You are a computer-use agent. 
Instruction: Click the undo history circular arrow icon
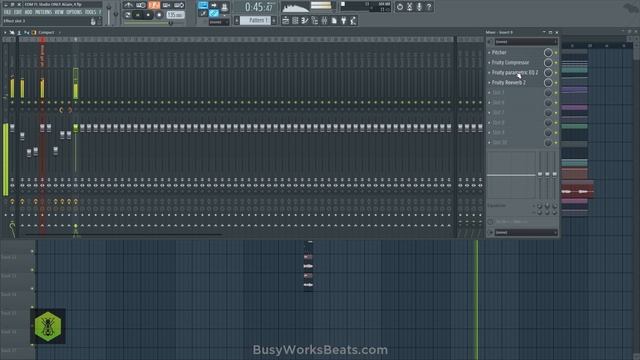click(400, 7)
